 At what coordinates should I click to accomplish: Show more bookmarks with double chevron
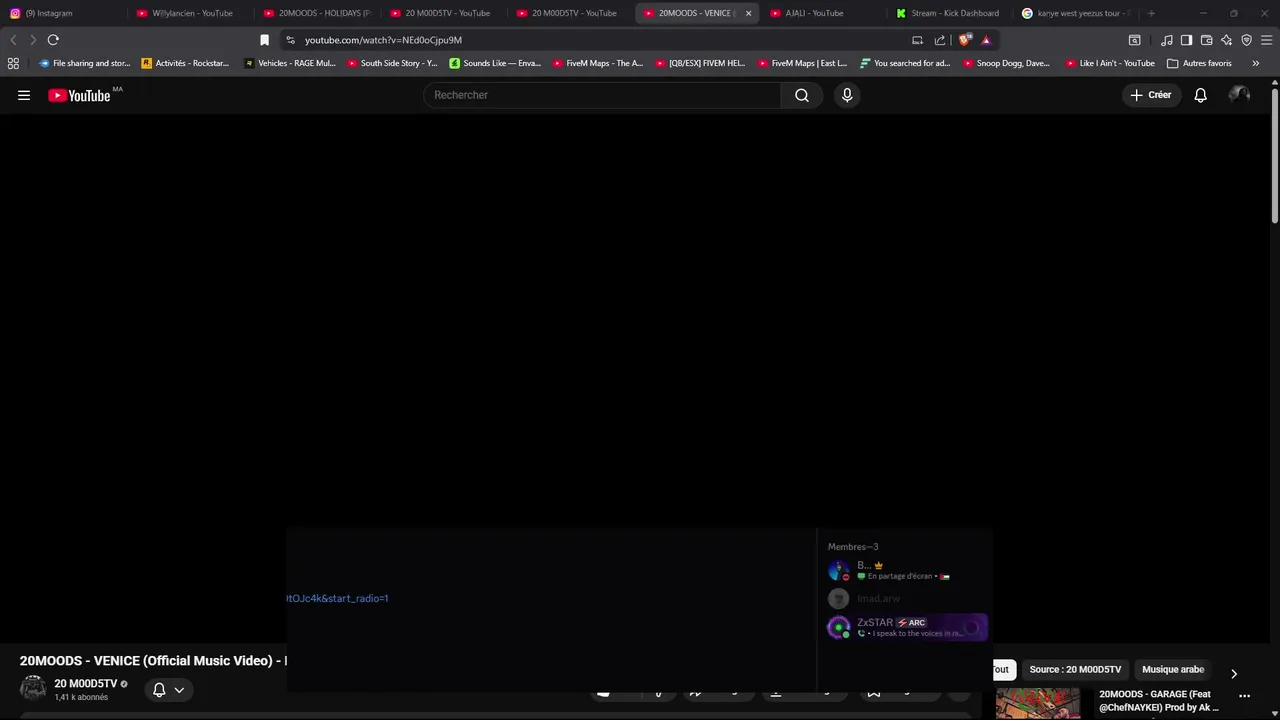pos(1256,63)
